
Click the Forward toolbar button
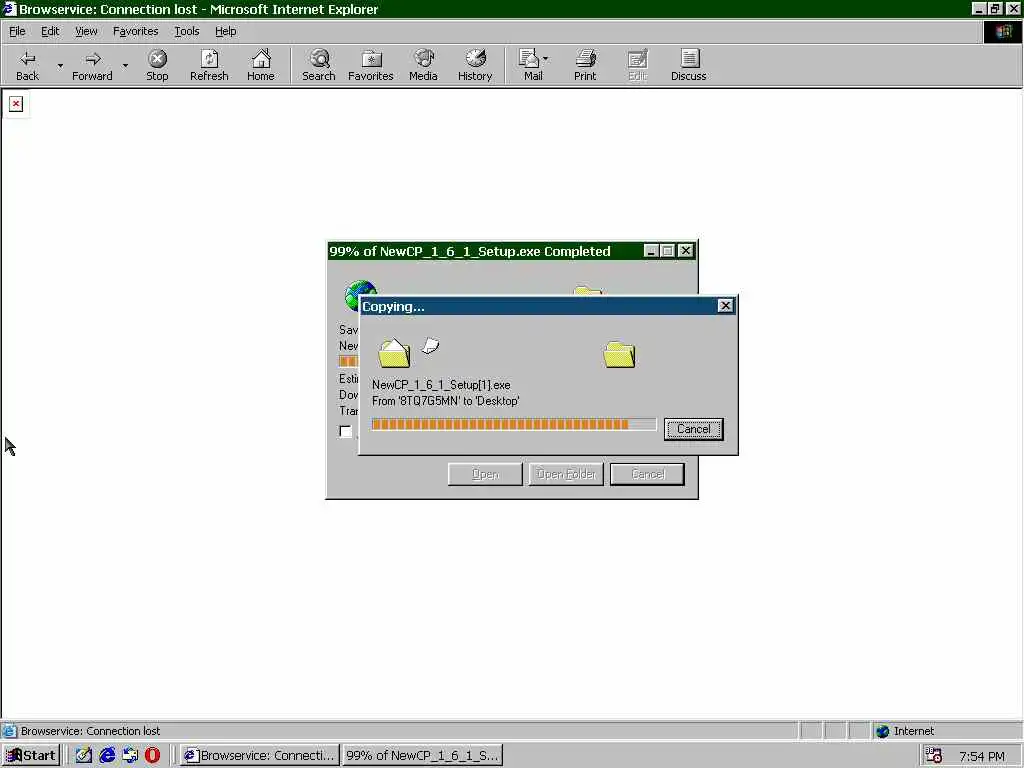click(x=92, y=65)
